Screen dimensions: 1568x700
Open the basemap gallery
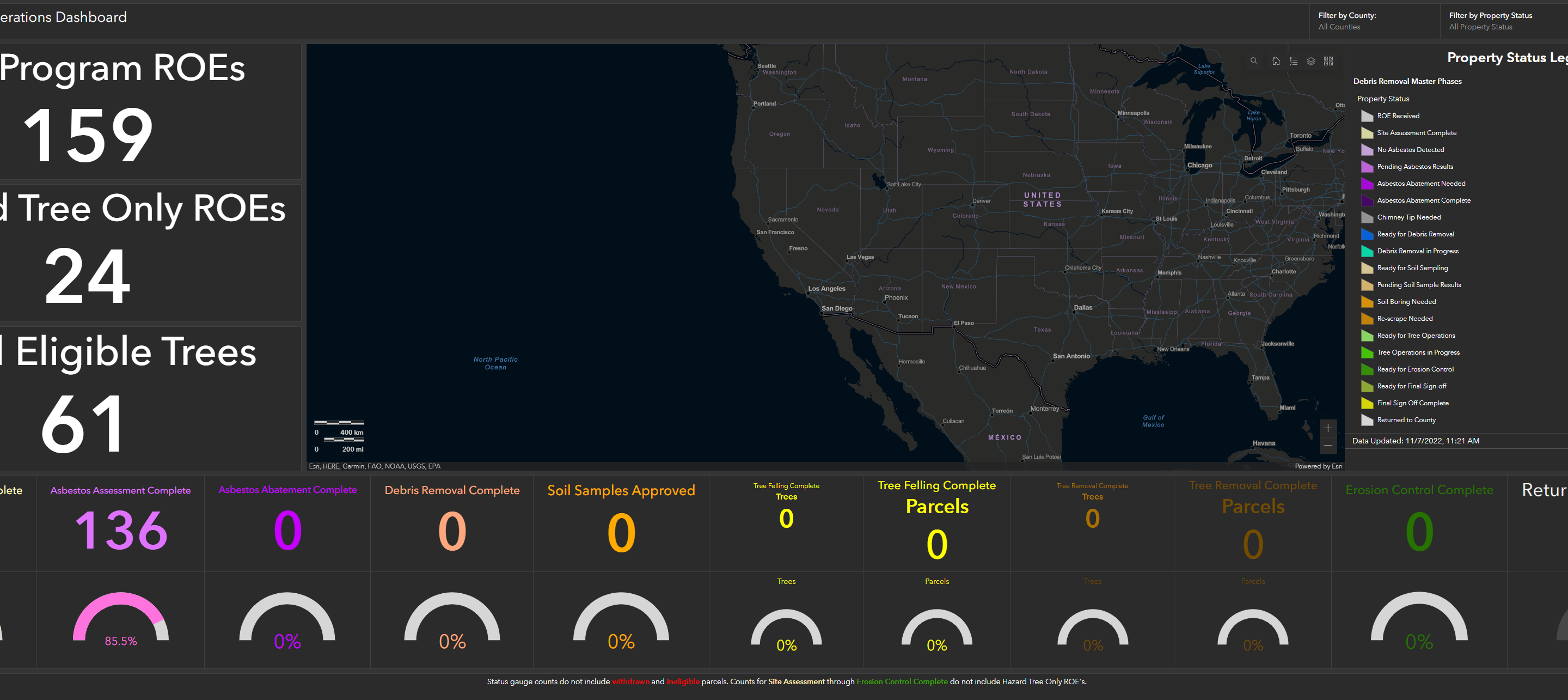1328,61
